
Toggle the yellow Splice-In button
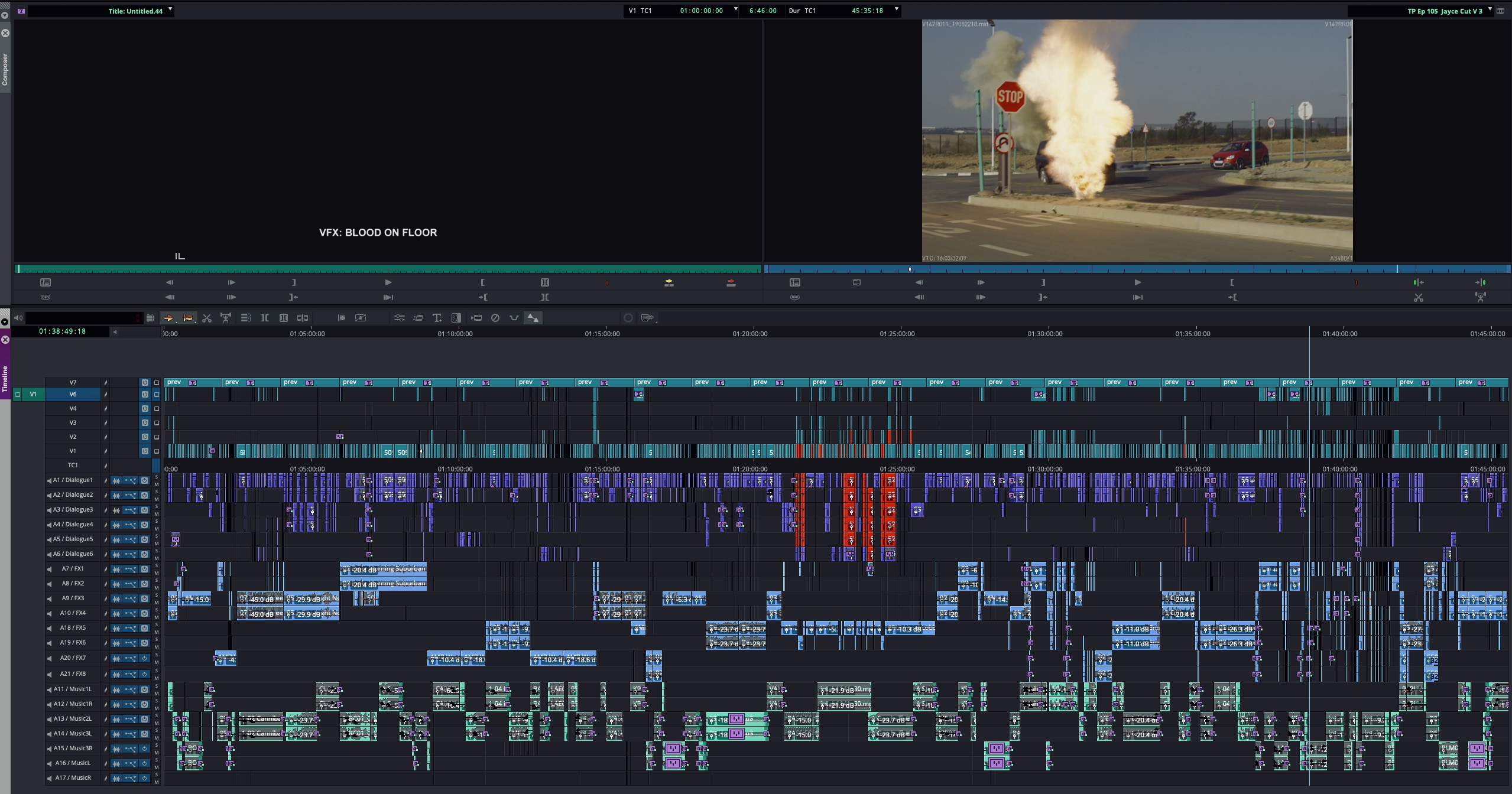(669, 283)
